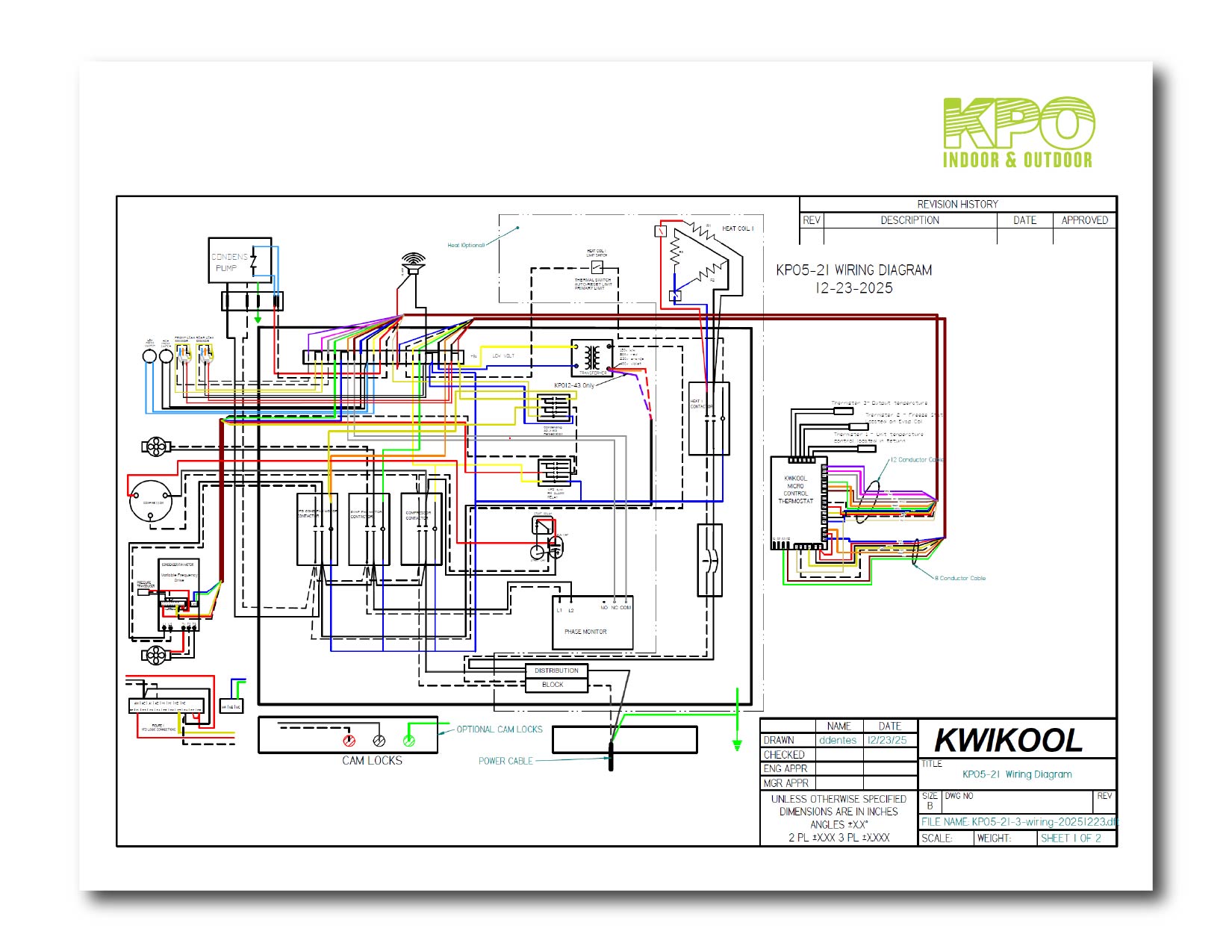Viewport: 1232px width, 952px height.
Task: Click the KWIKOOL title block logo
Action: (x=1008, y=740)
